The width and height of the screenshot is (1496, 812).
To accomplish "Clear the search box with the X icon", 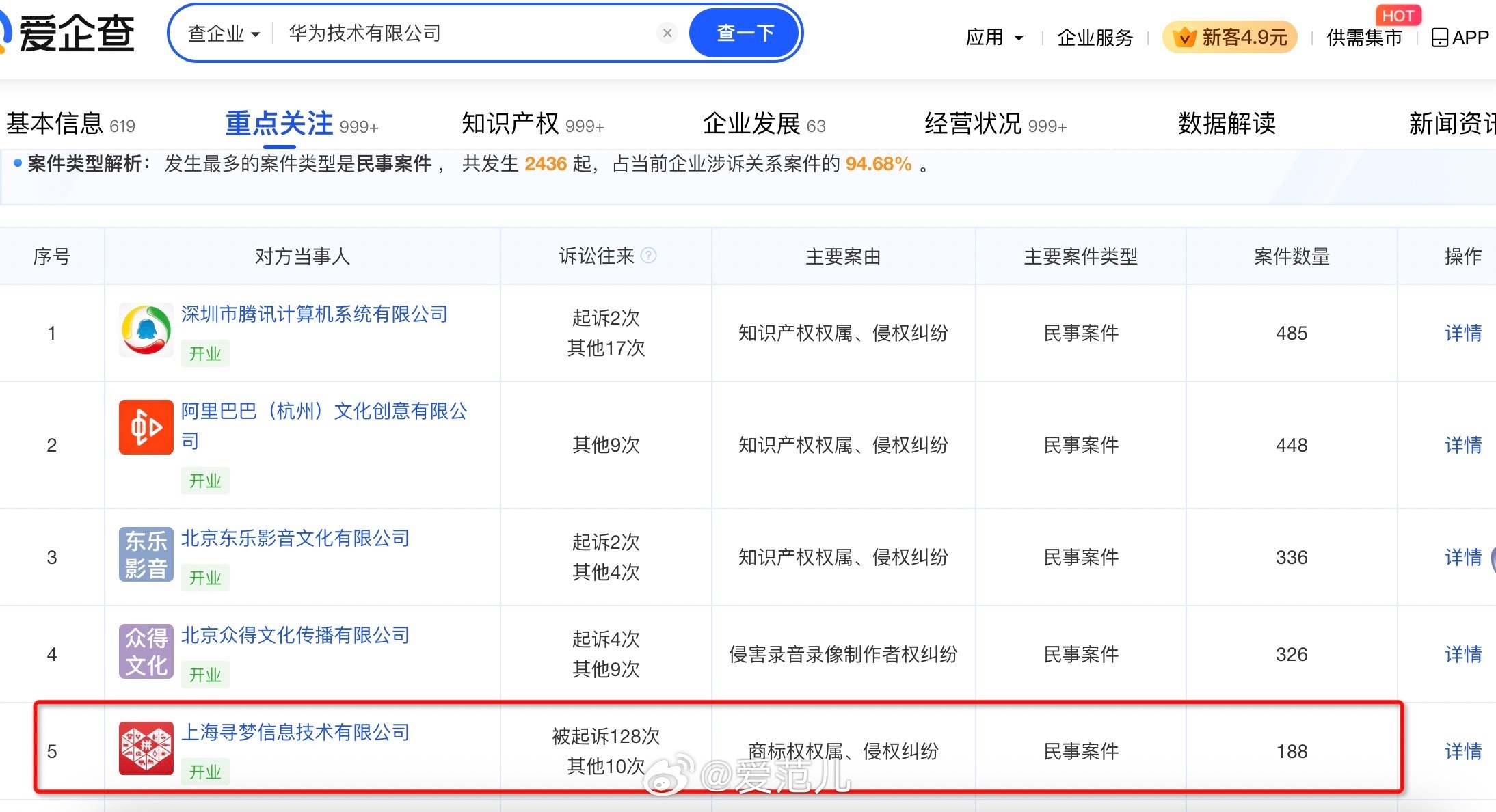I will (667, 33).
